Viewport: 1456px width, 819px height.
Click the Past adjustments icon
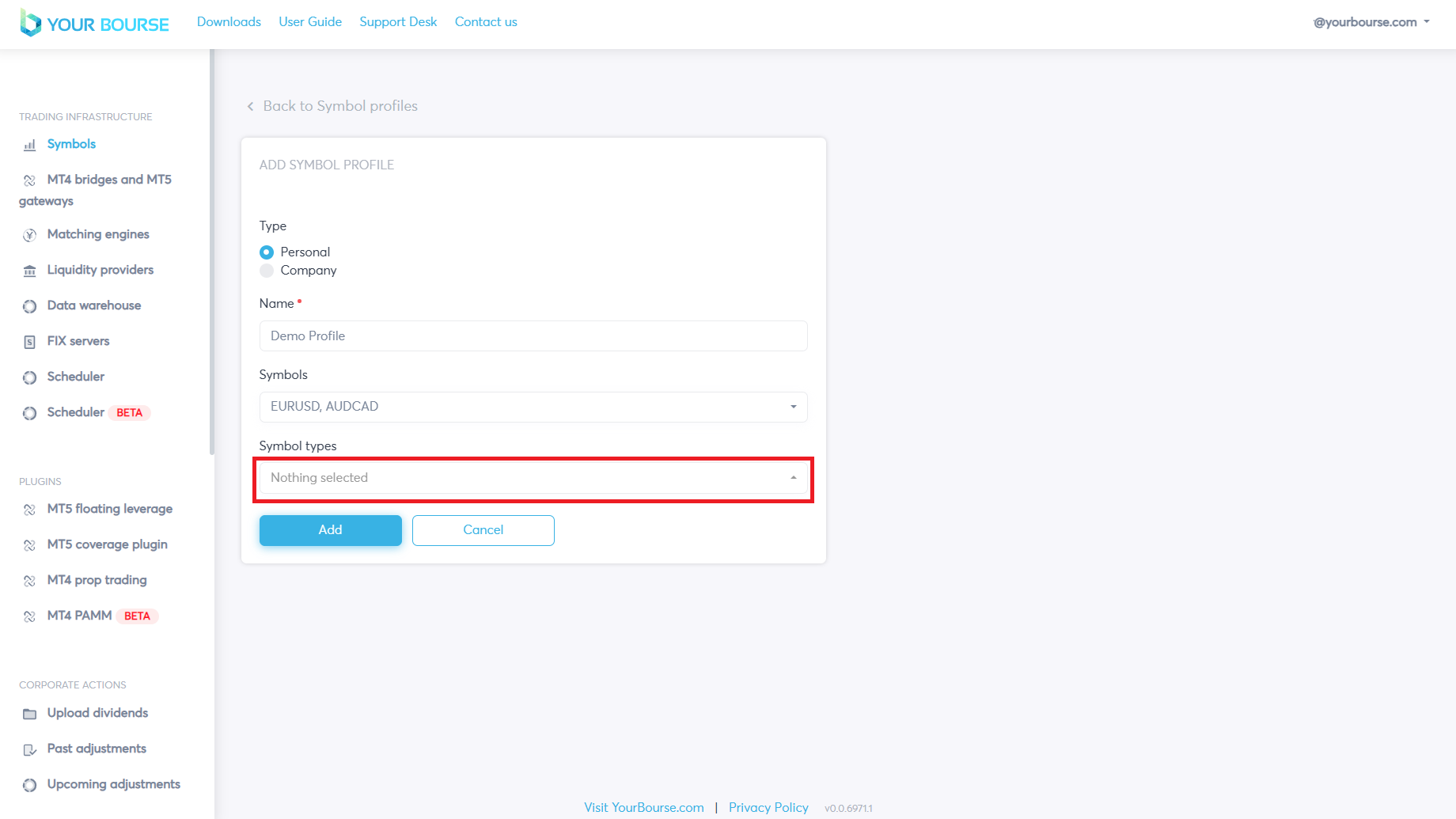click(29, 749)
